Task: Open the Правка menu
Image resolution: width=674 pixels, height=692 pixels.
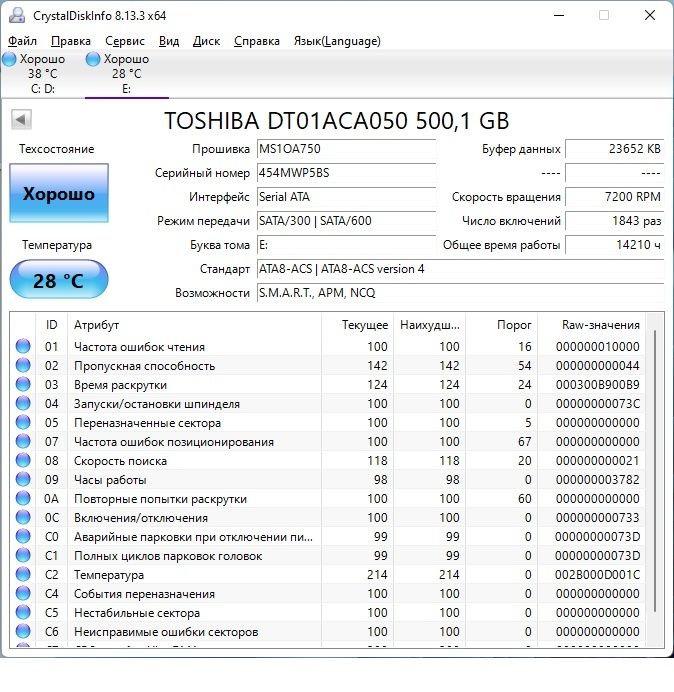Action: pos(71,41)
